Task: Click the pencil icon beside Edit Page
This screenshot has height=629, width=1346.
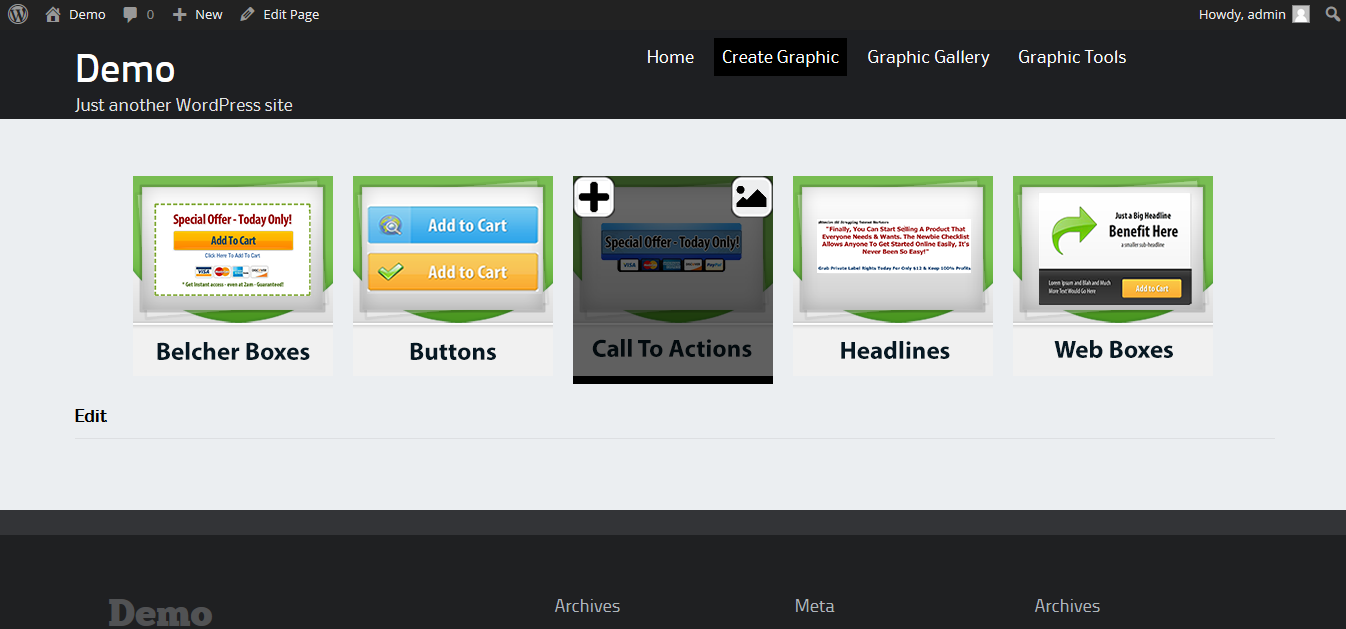Action: [247, 14]
